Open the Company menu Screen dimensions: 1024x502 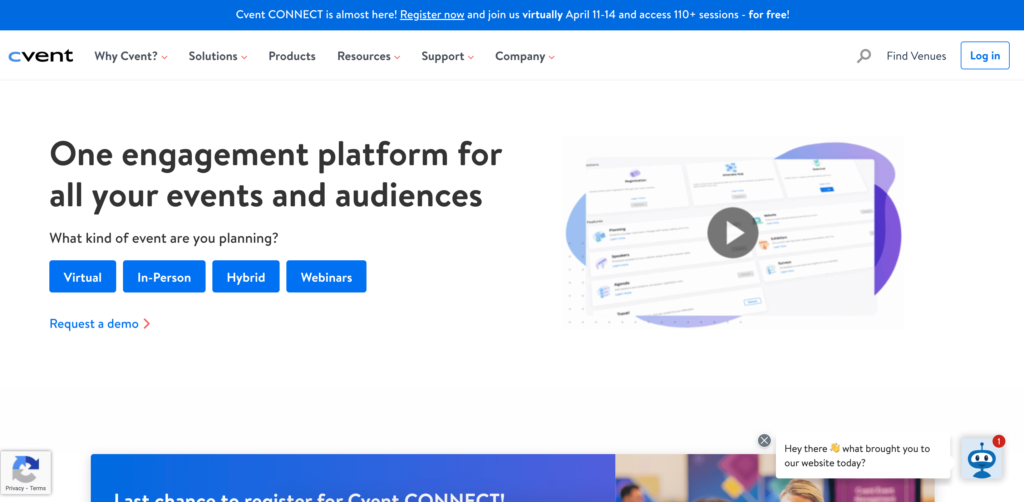coord(524,56)
